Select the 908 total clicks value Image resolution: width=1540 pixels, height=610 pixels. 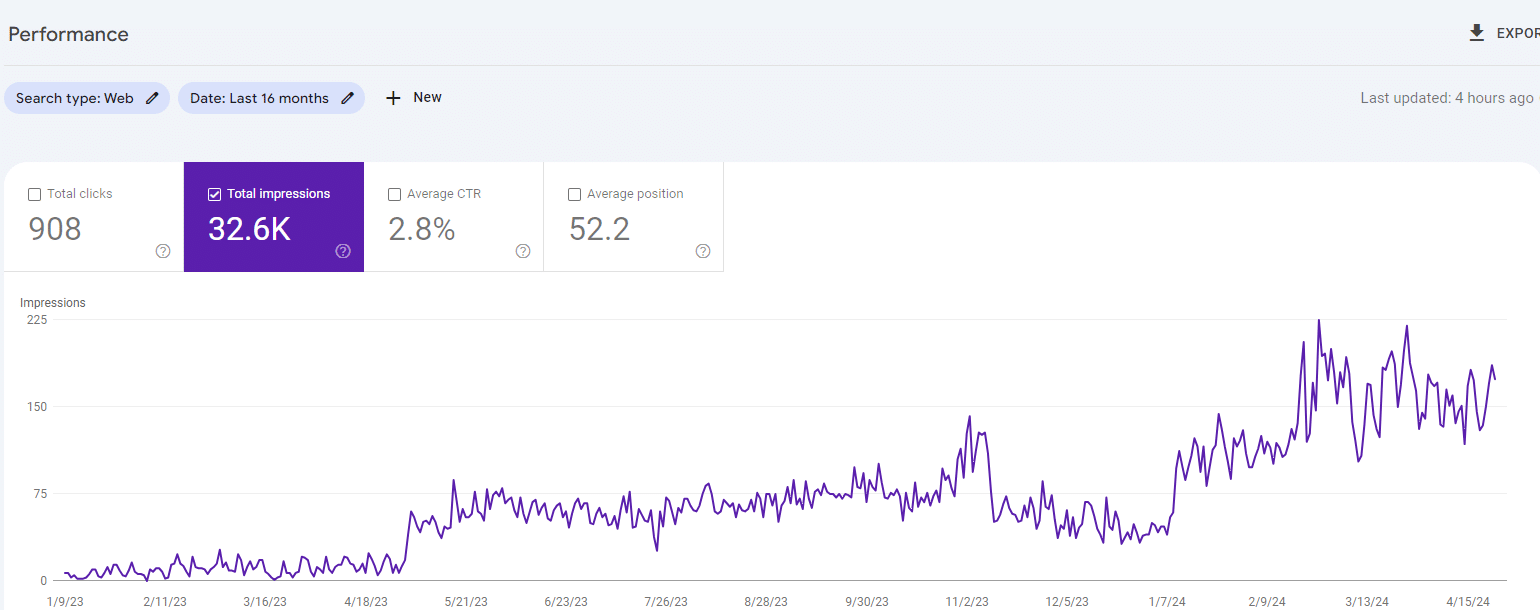click(x=55, y=230)
